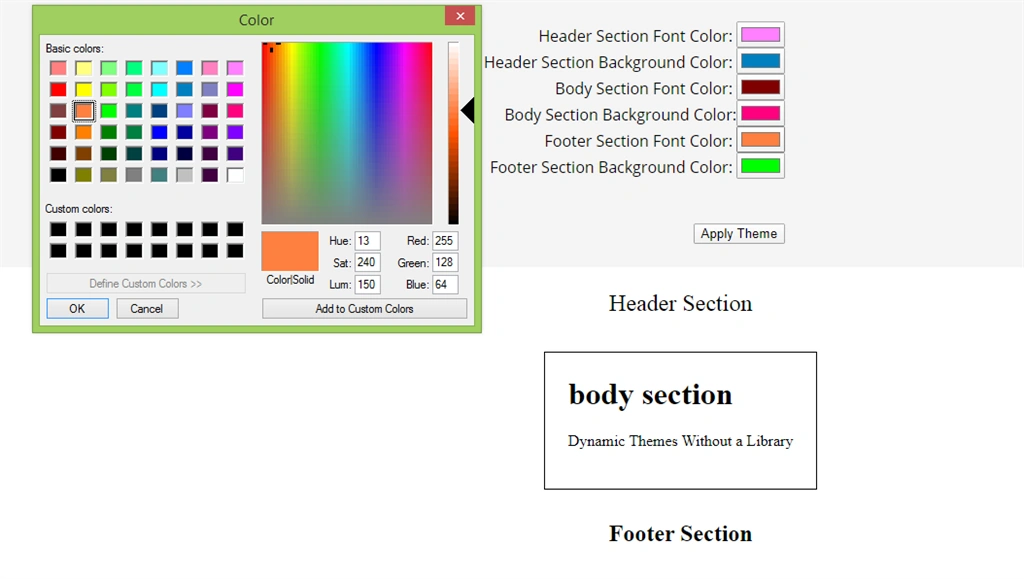Open Footer Section Font Color swatch
The height and width of the screenshot is (579, 1024).
pos(760,140)
